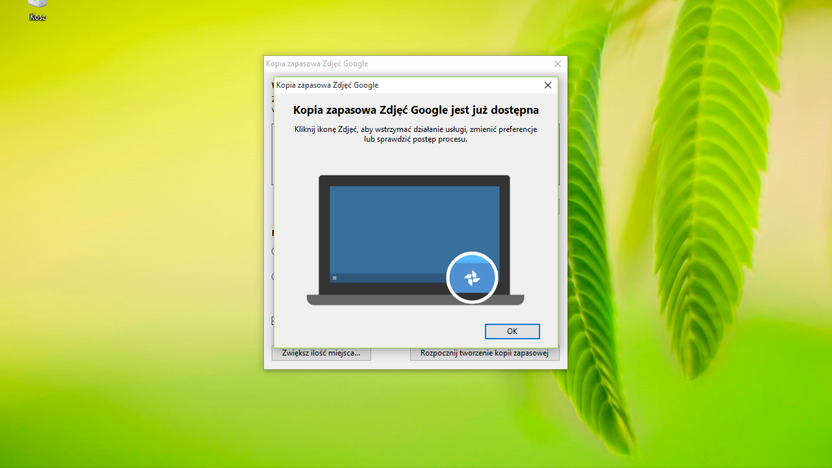Click the instruction text starting 'Kliknij ikonę Zdjęć'

pyautogui.click(x=415, y=134)
